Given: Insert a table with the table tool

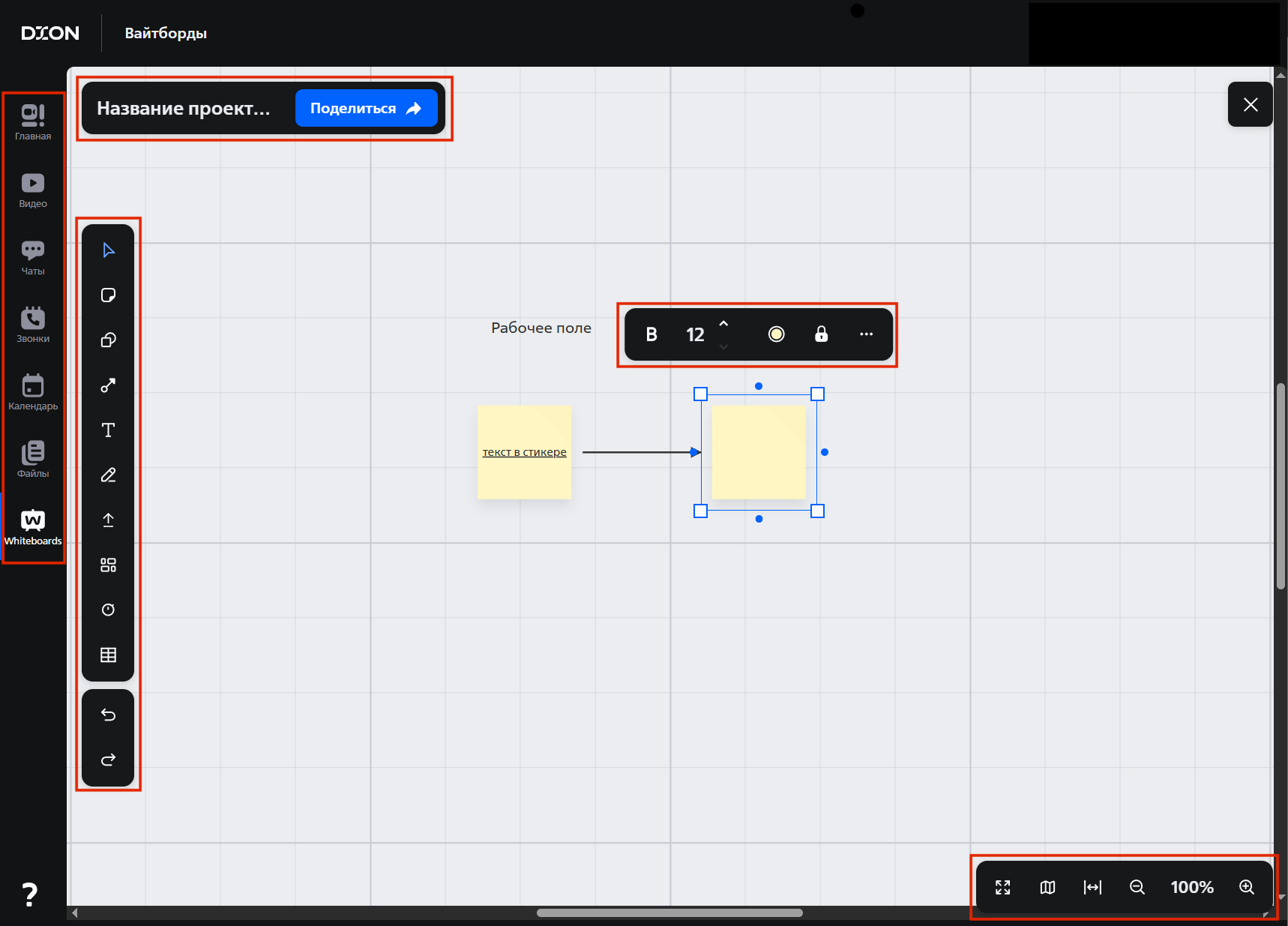Looking at the screenshot, I should (x=108, y=655).
